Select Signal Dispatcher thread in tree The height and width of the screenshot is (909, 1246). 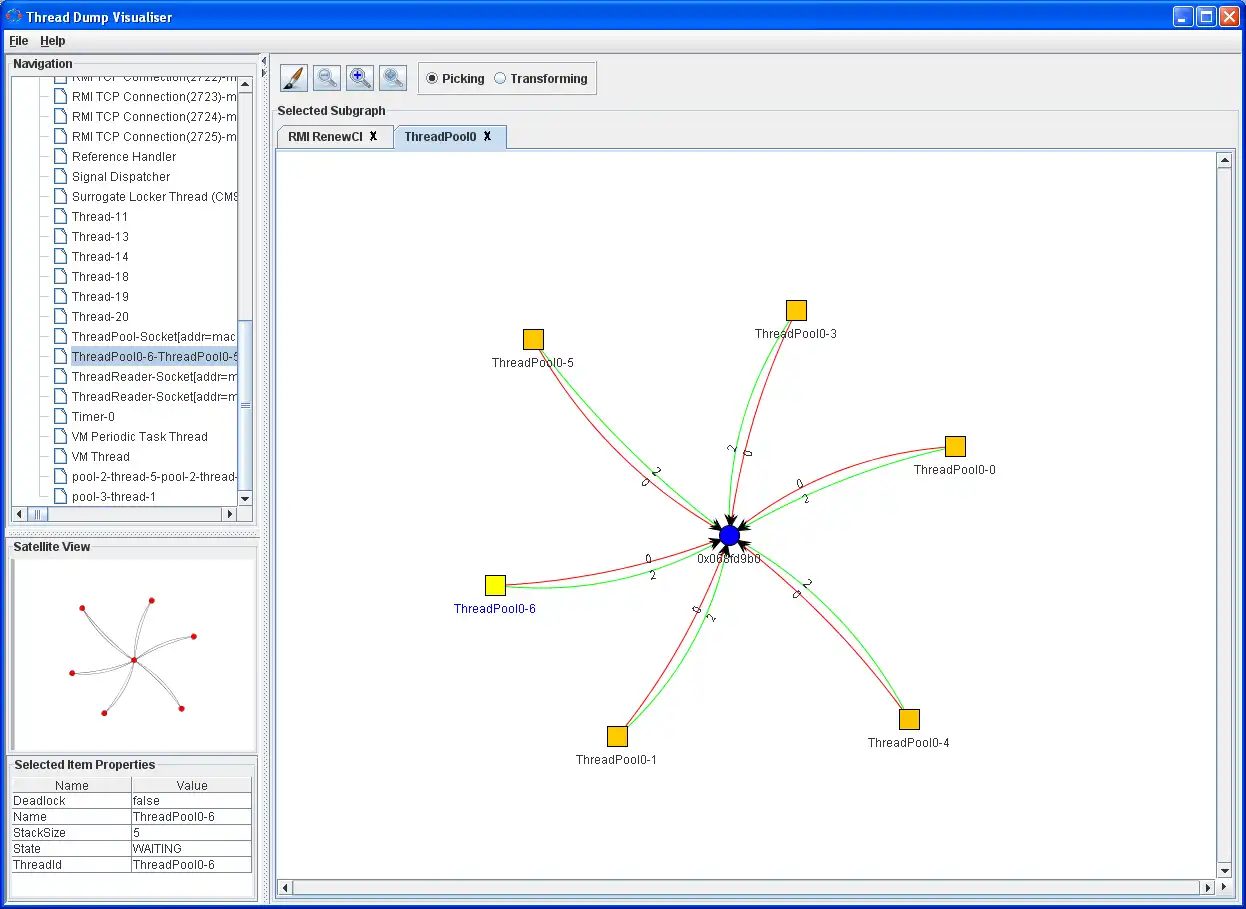pos(121,177)
